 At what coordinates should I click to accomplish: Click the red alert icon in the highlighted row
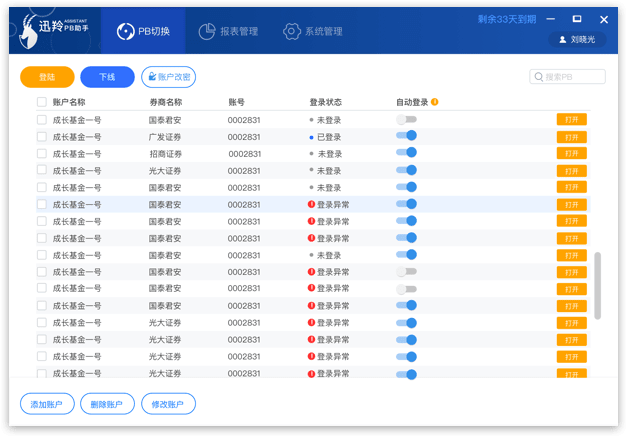pyautogui.click(x=312, y=204)
